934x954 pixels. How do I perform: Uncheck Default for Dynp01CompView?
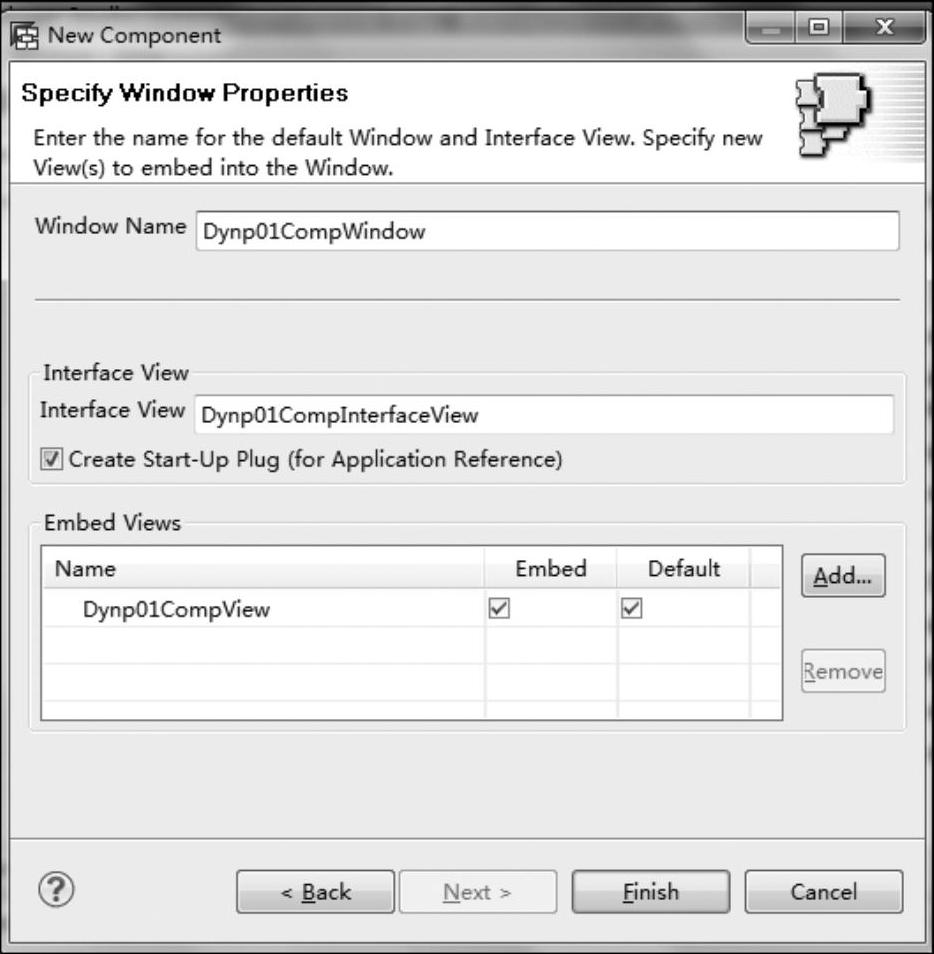[x=632, y=608]
